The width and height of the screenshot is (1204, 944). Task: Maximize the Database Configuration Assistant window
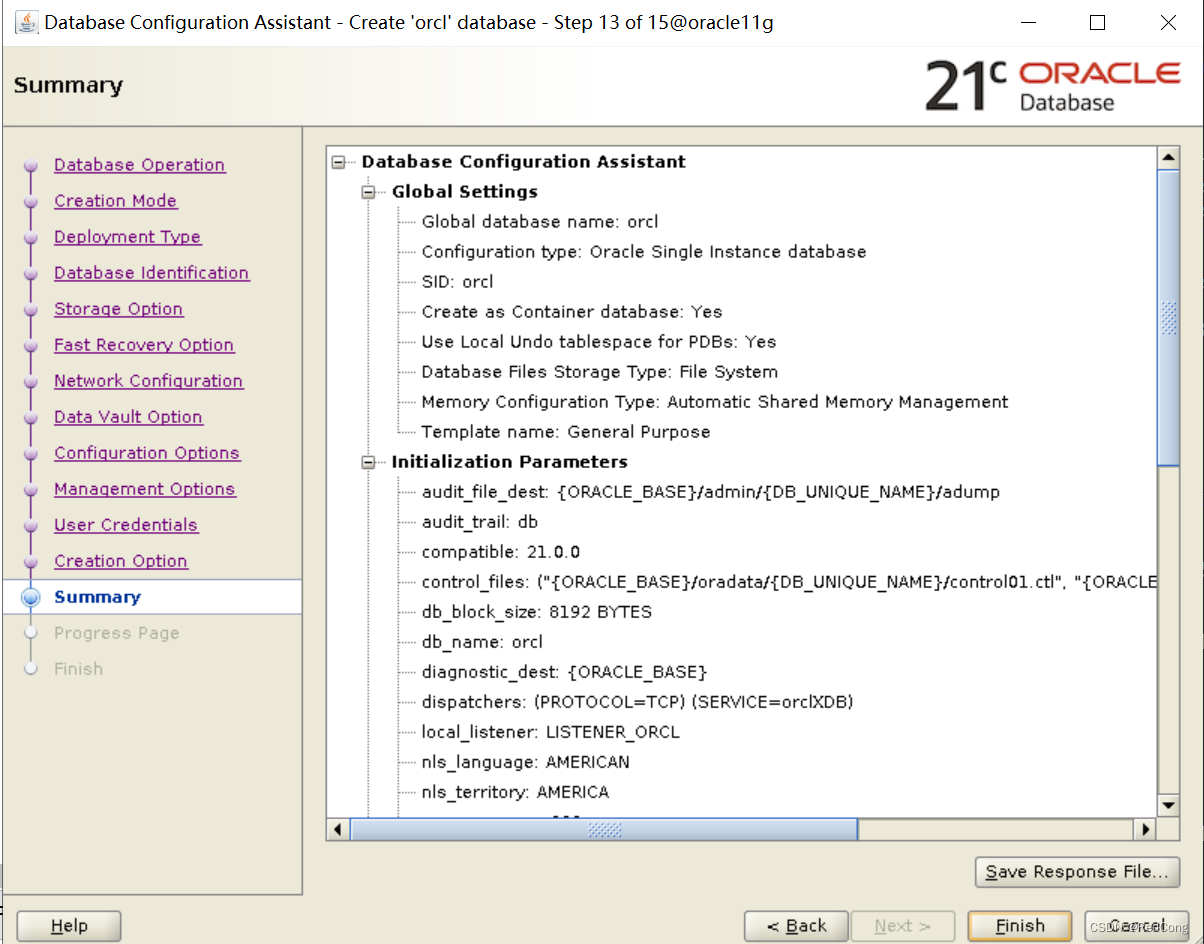(x=1097, y=22)
